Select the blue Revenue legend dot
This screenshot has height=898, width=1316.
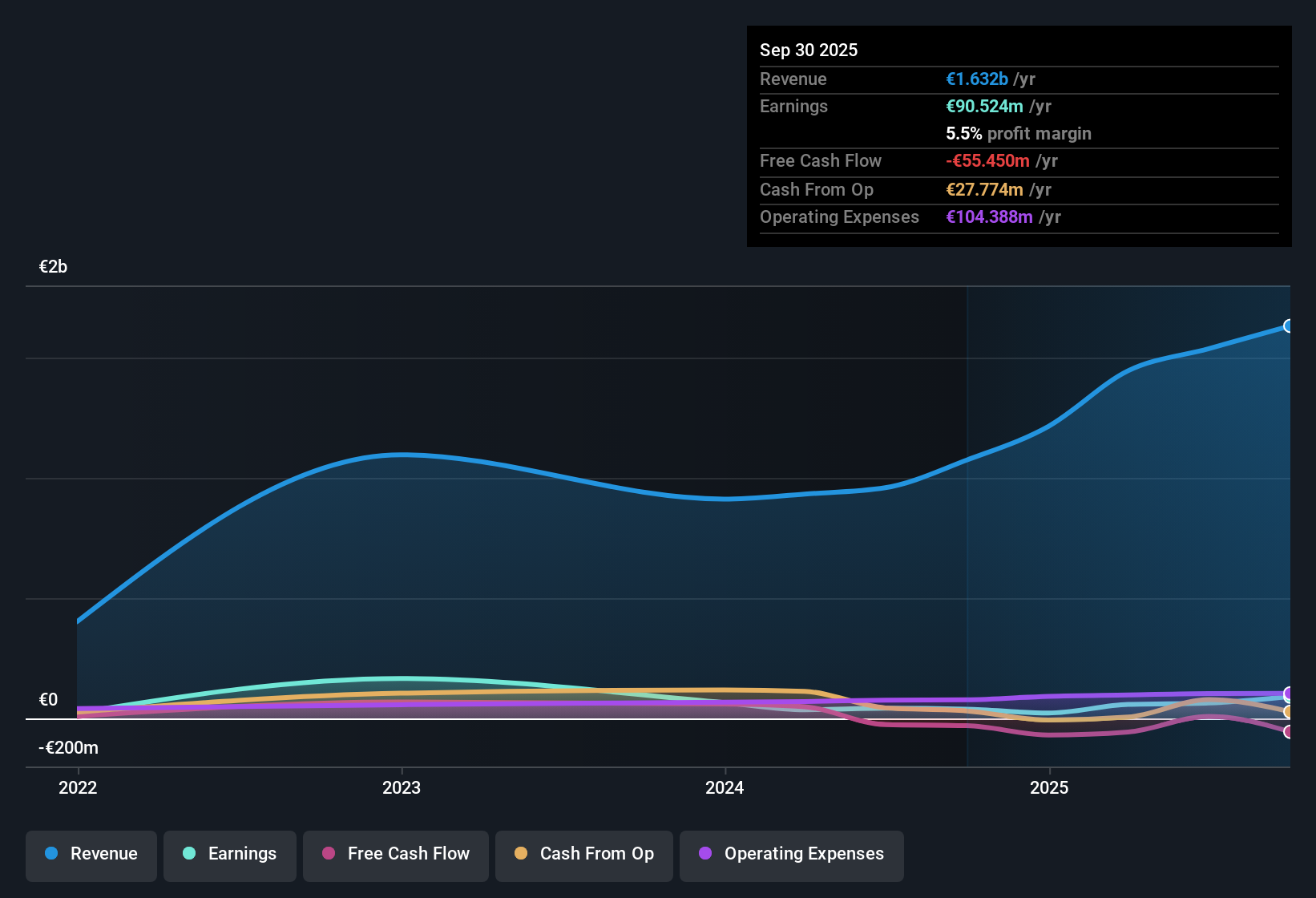[x=50, y=854]
